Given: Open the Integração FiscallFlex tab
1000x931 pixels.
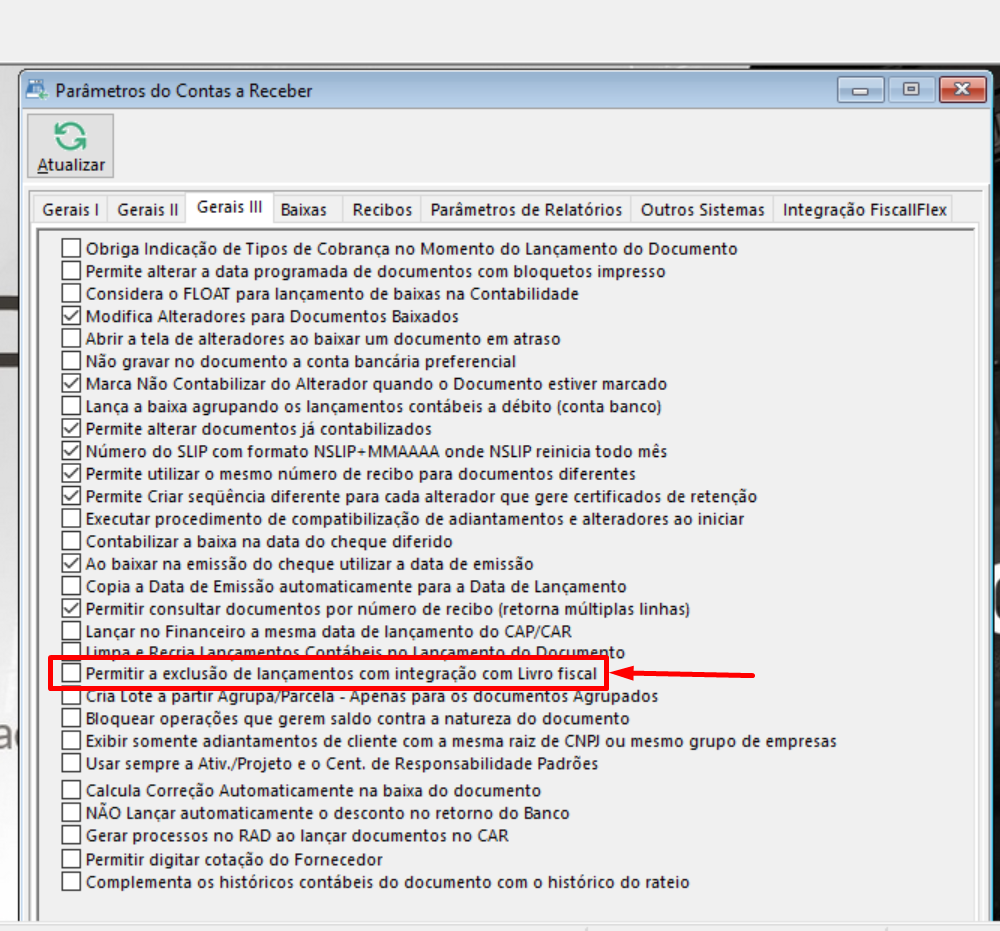Looking at the screenshot, I should coord(864,210).
